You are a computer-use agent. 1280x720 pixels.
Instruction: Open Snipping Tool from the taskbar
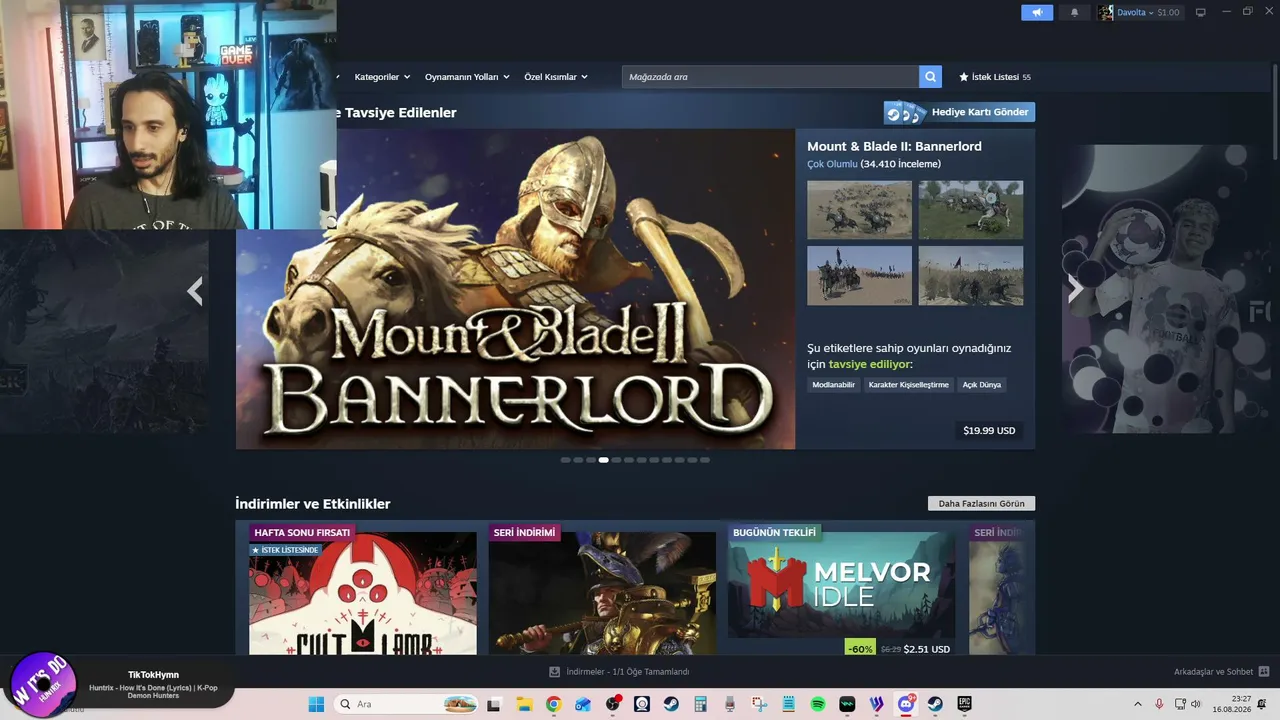tap(759, 704)
